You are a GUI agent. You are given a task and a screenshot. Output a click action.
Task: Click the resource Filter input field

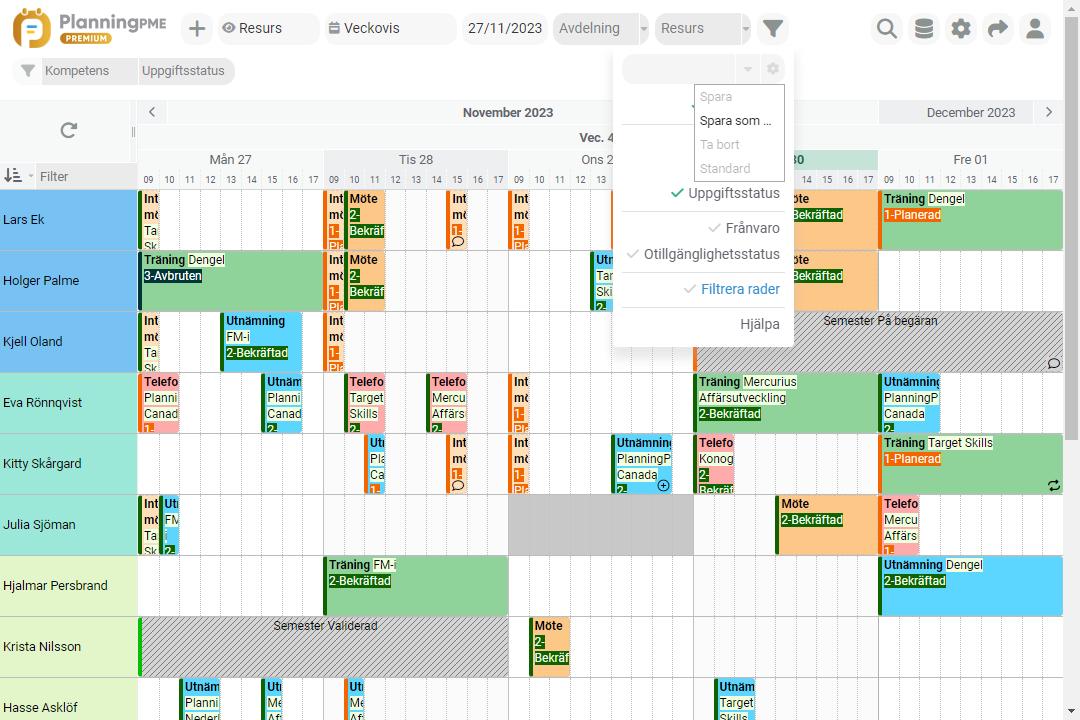87,176
